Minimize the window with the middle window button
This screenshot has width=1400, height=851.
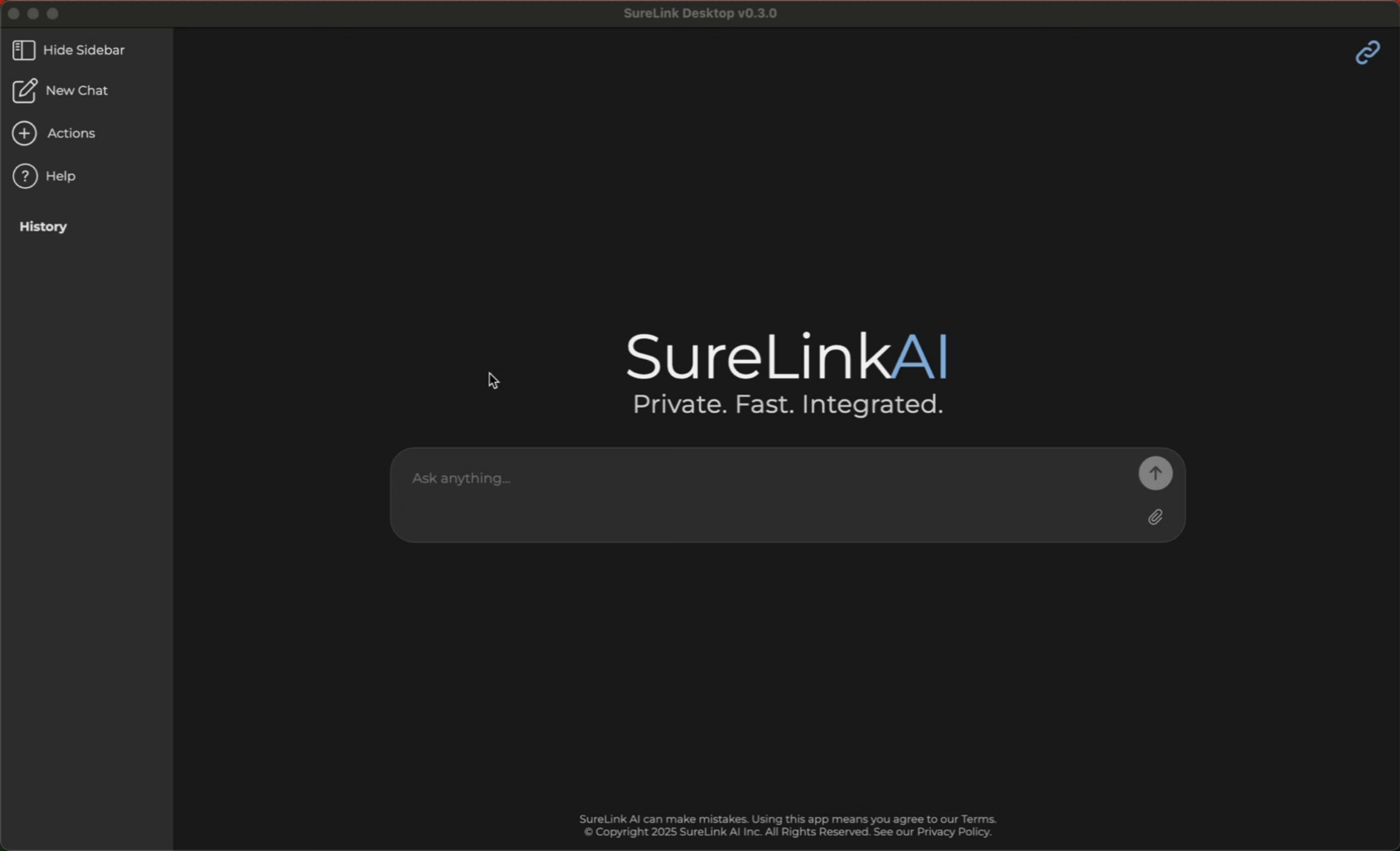click(33, 13)
